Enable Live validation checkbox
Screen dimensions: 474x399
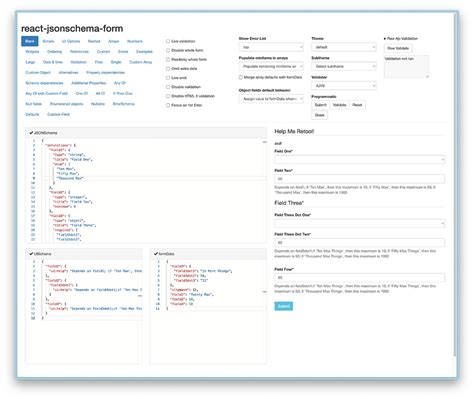(168, 41)
